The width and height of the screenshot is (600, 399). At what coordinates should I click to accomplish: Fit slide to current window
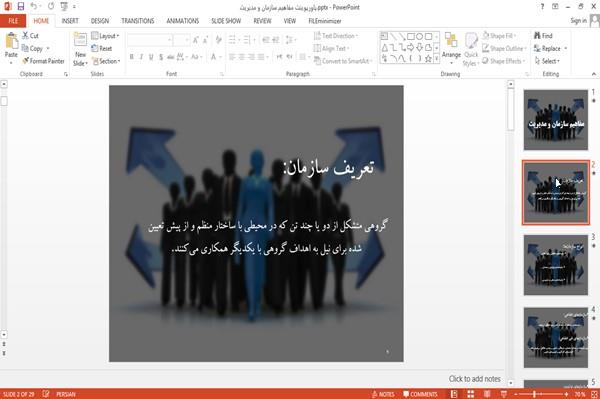pyautogui.click(x=594, y=394)
